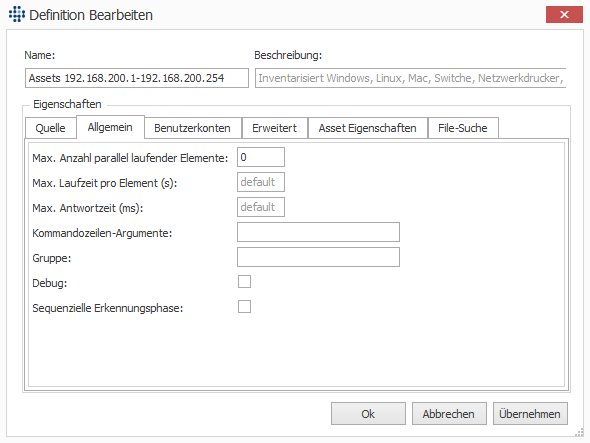The width and height of the screenshot is (590, 443).
Task: Toggle the Sequenzielle Erkennungsphase checkbox
Action: 244,306
